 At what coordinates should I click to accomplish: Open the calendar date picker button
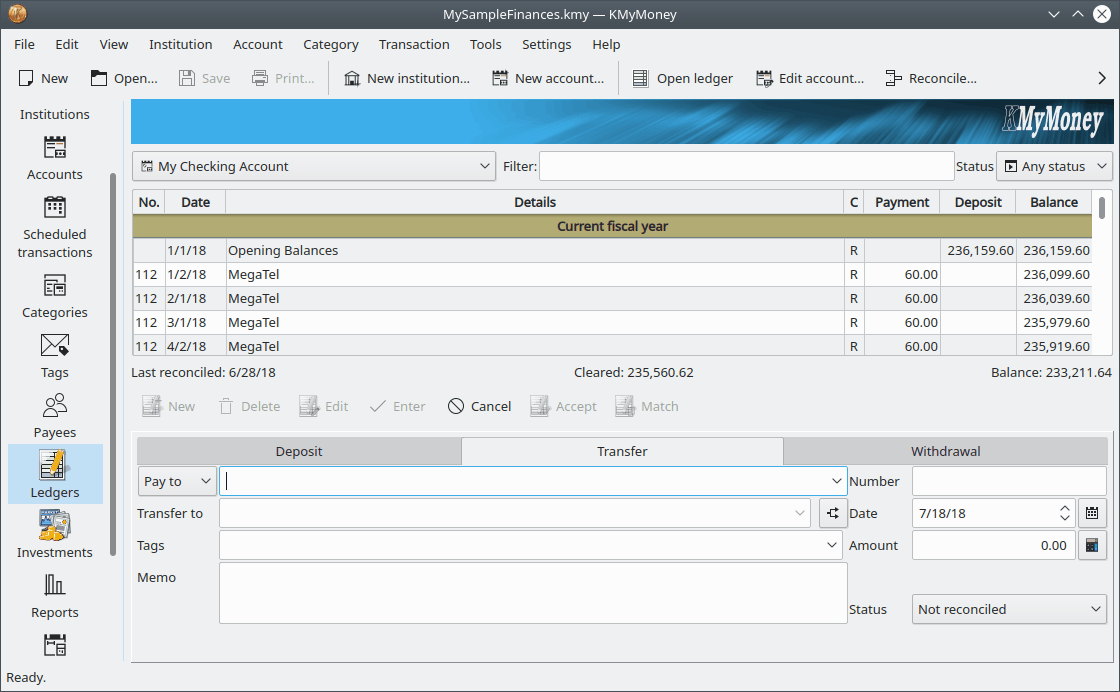[x=1092, y=513]
